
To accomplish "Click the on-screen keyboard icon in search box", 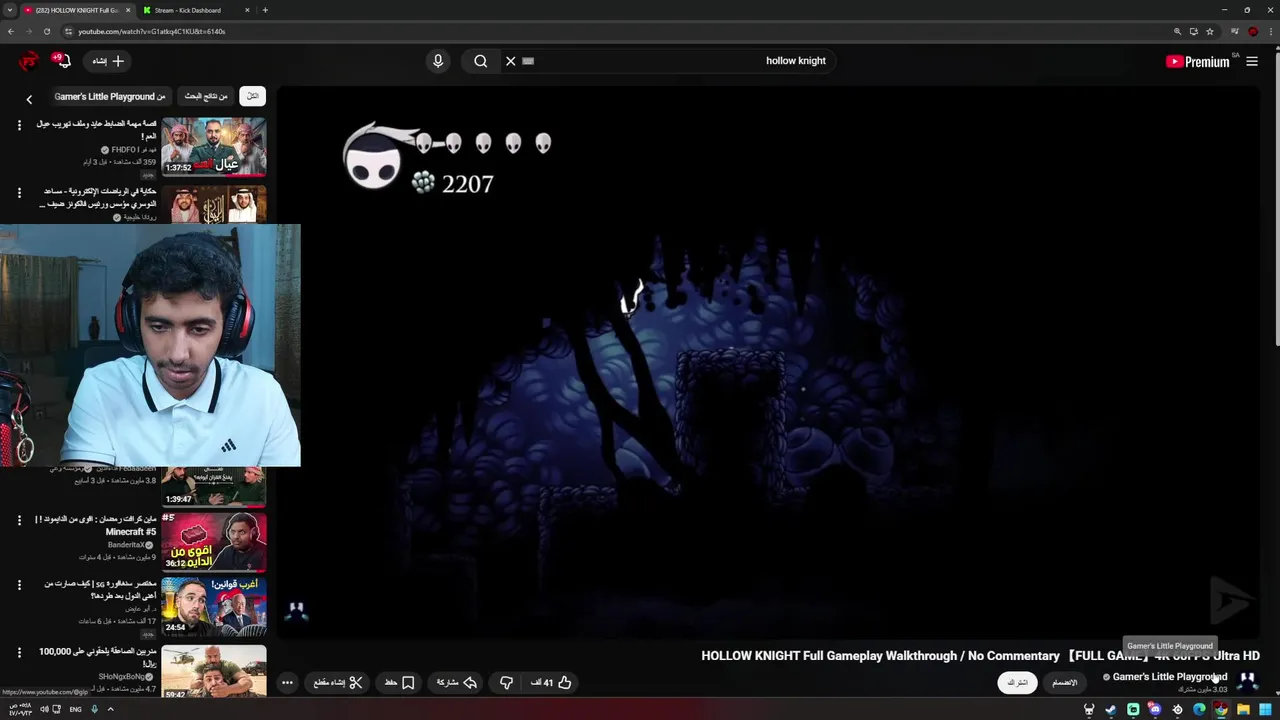I will (x=528, y=61).
